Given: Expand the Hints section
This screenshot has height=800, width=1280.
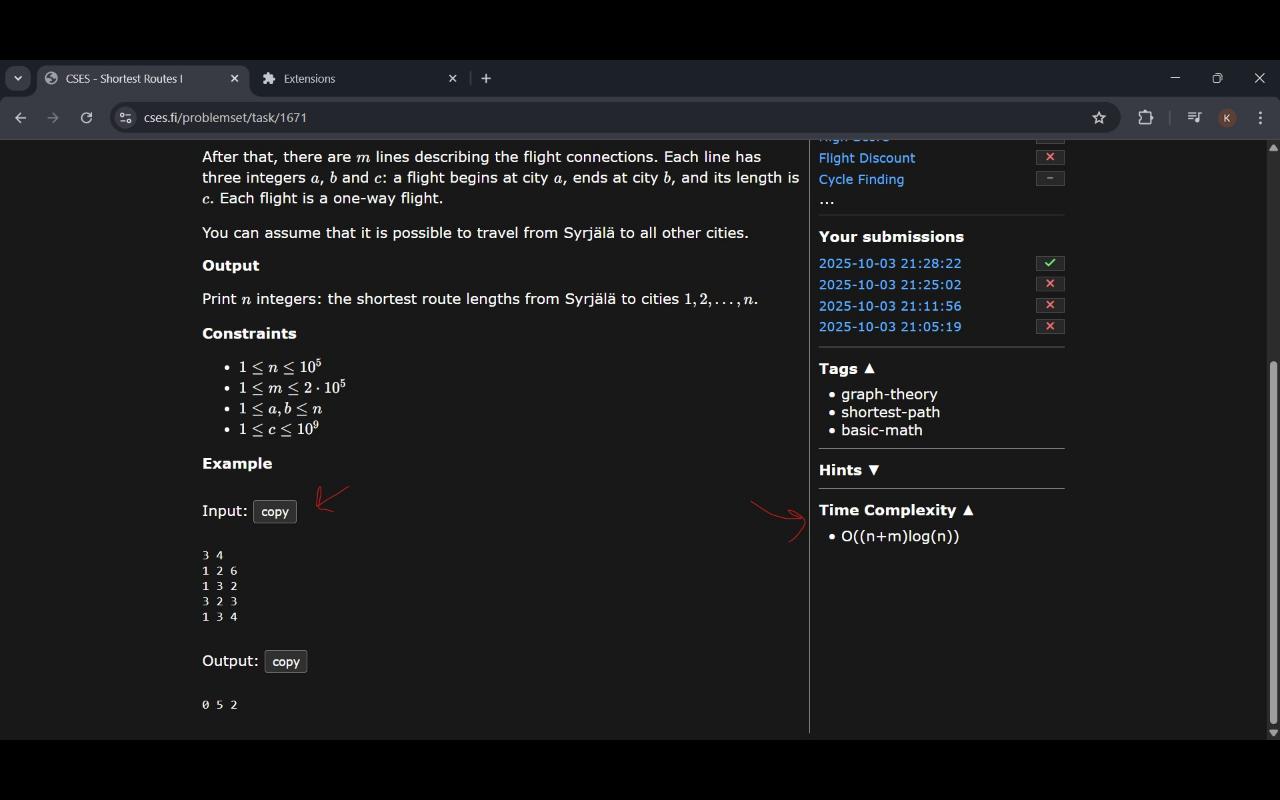Looking at the screenshot, I should (849, 470).
